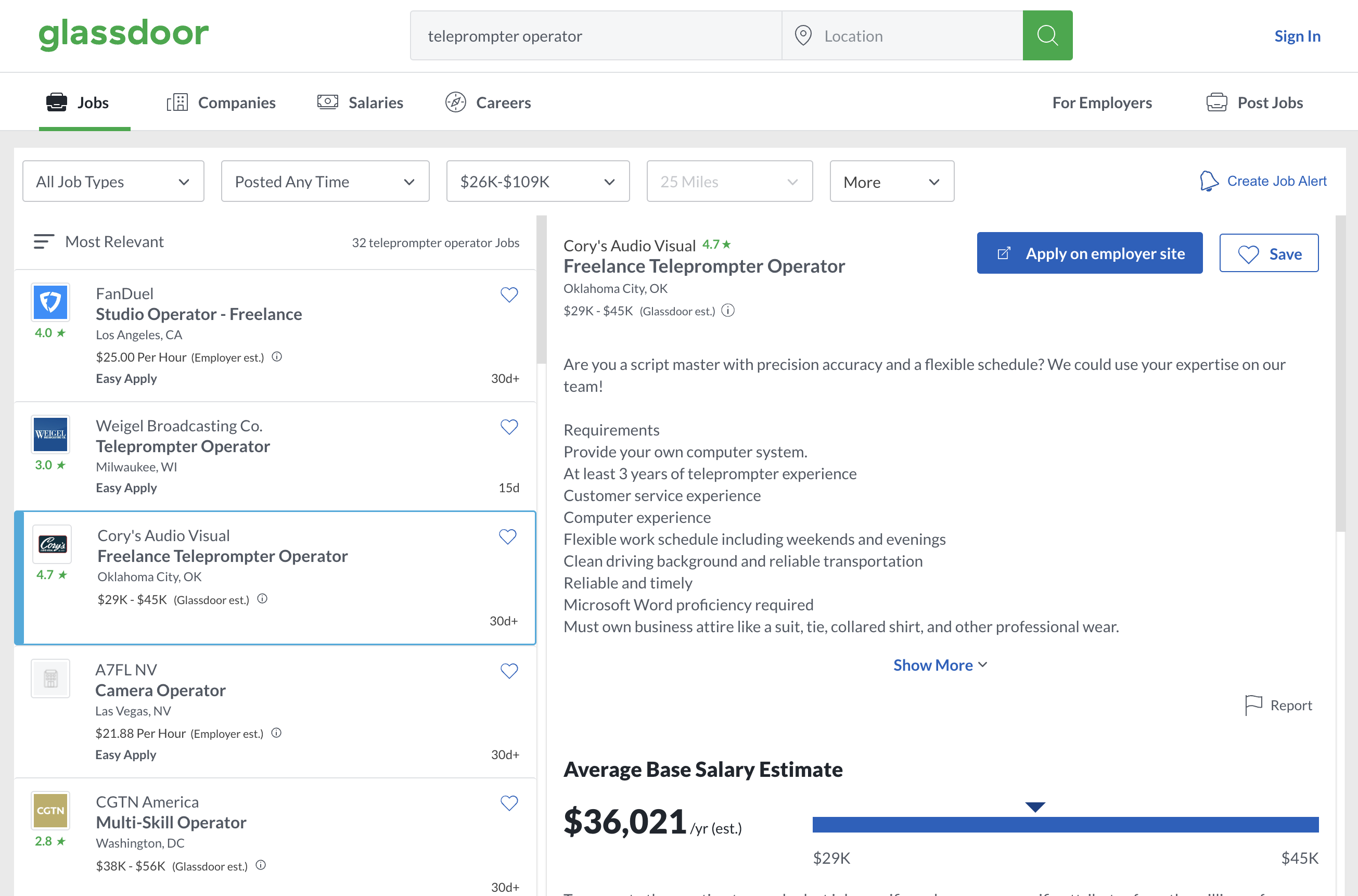Click Cory's Audio Visual name in detail header
The image size is (1358, 896).
coord(630,246)
